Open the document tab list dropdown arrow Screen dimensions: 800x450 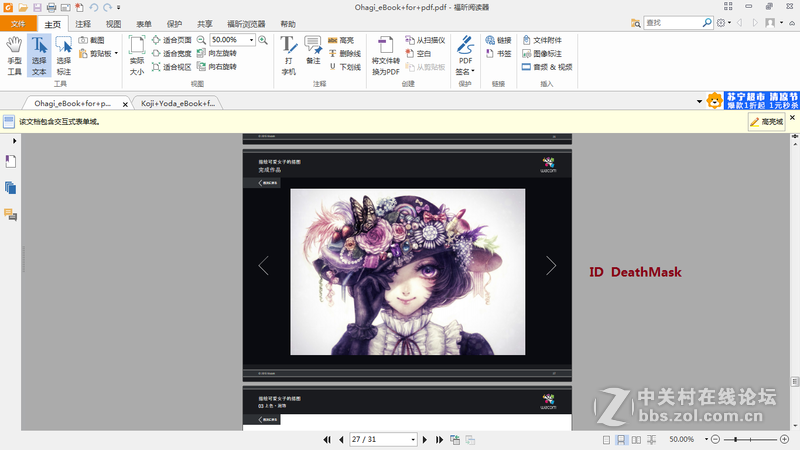tap(699, 102)
